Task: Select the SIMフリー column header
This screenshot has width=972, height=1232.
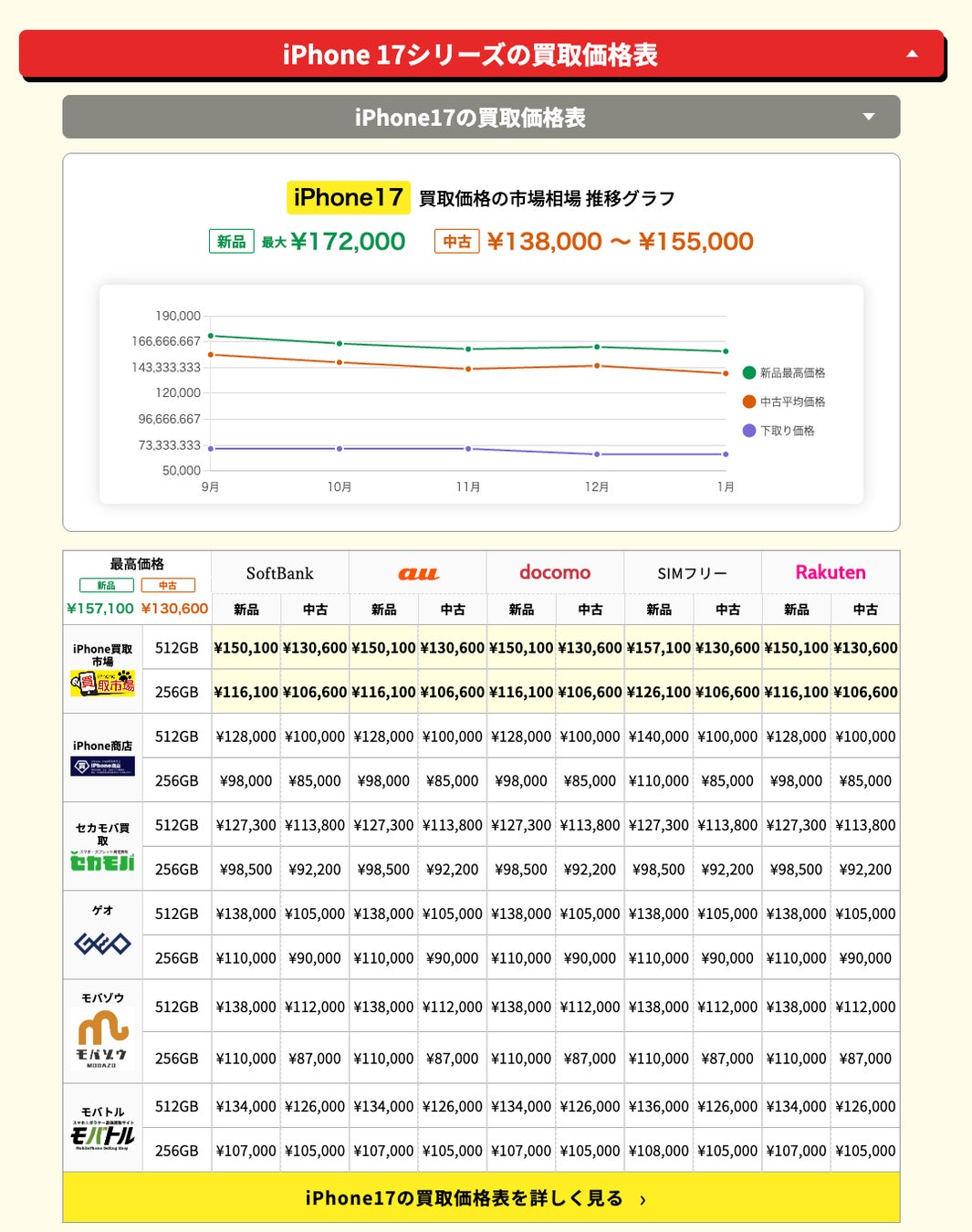Action: pos(692,573)
